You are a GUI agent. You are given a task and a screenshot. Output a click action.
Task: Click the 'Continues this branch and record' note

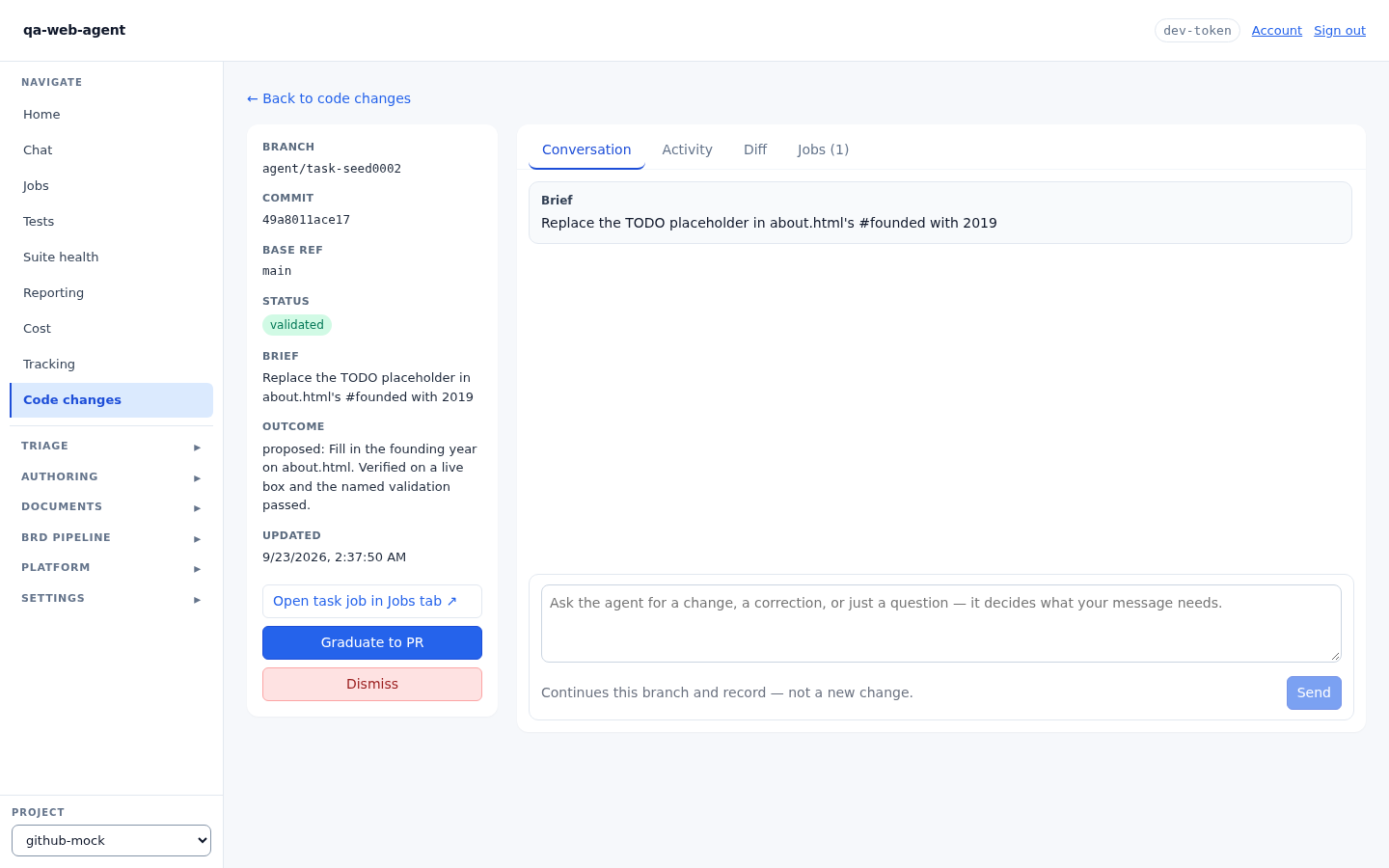[727, 692]
